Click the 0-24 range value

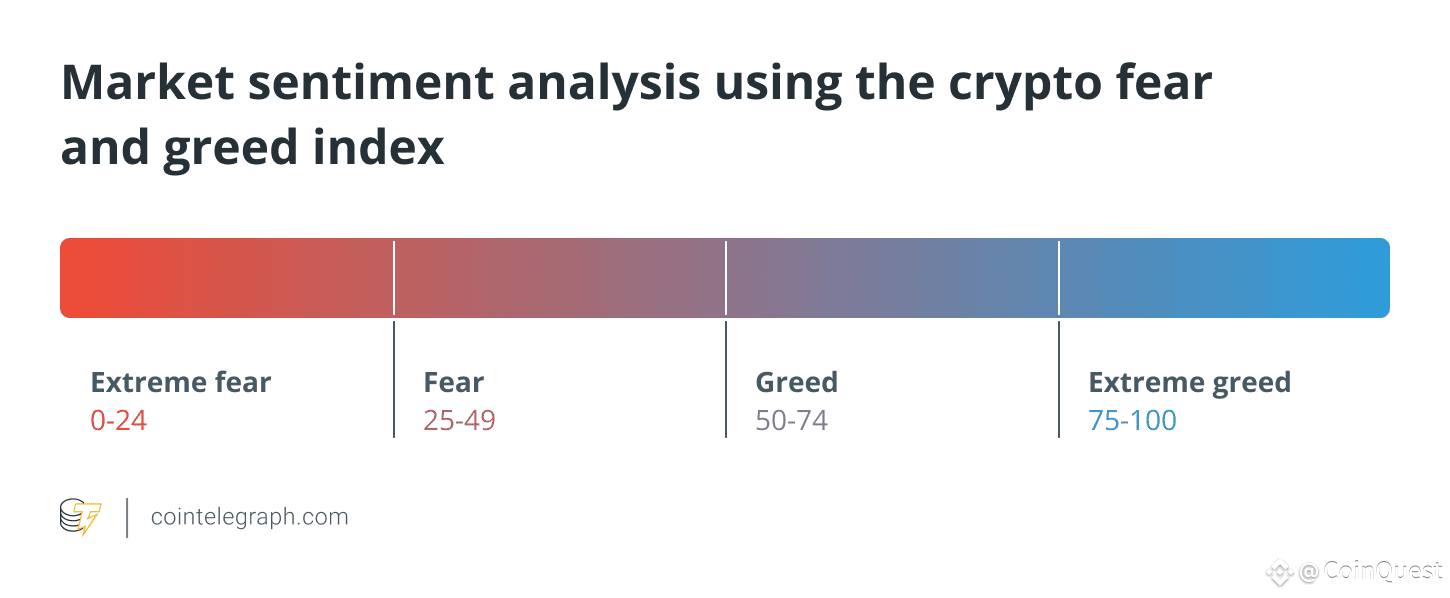[119, 421]
